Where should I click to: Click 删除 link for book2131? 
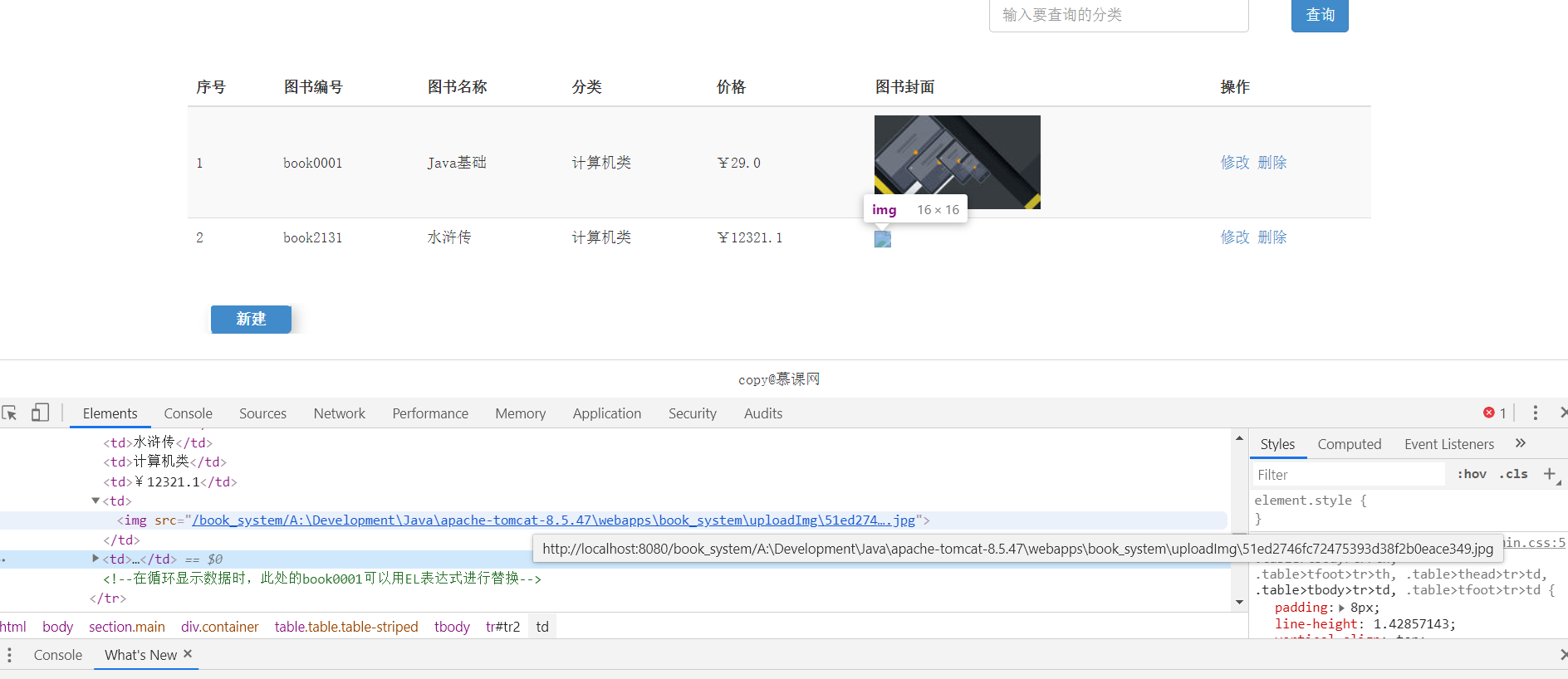click(1272, 237)
